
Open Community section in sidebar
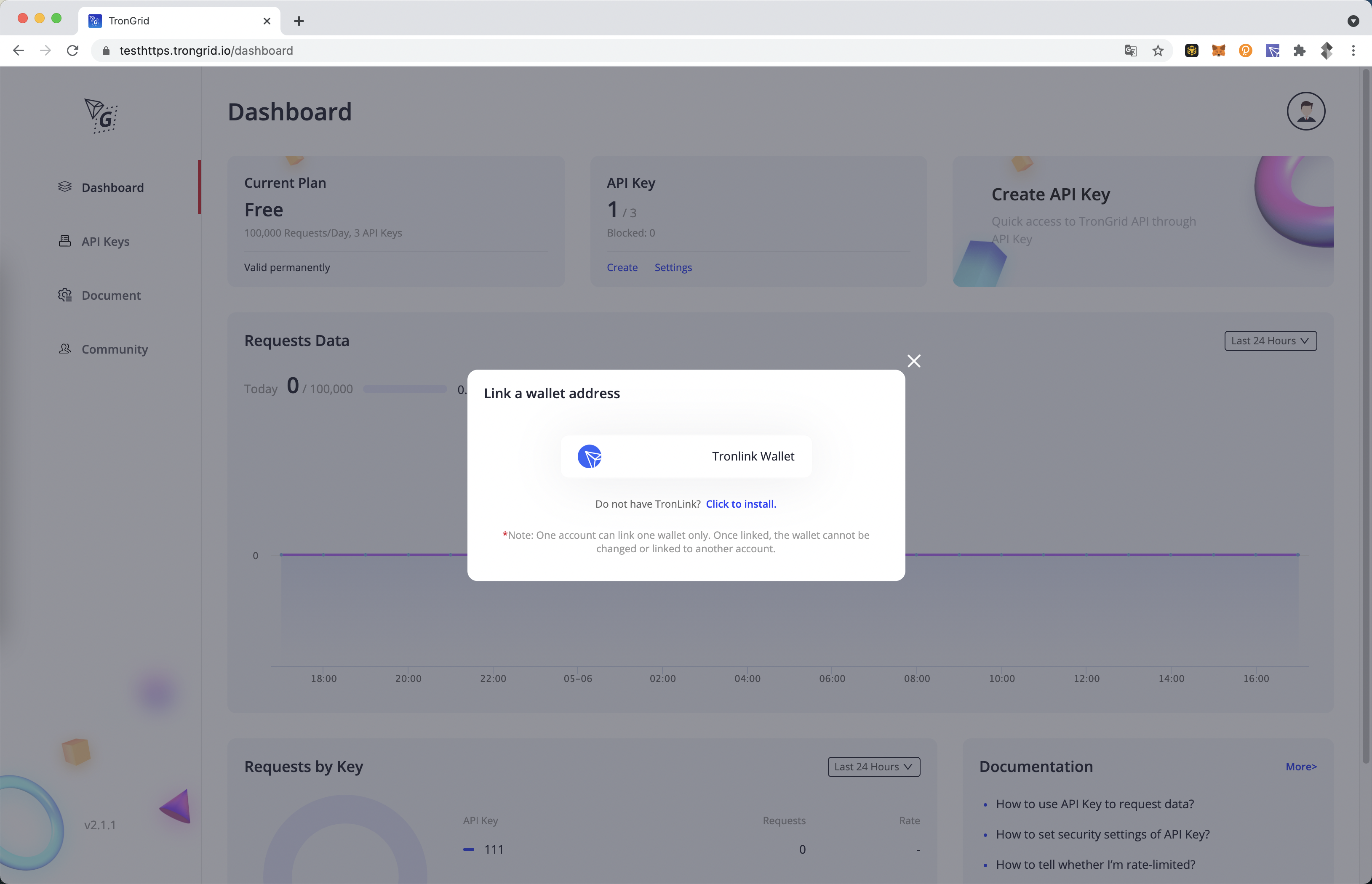[114, 349]
